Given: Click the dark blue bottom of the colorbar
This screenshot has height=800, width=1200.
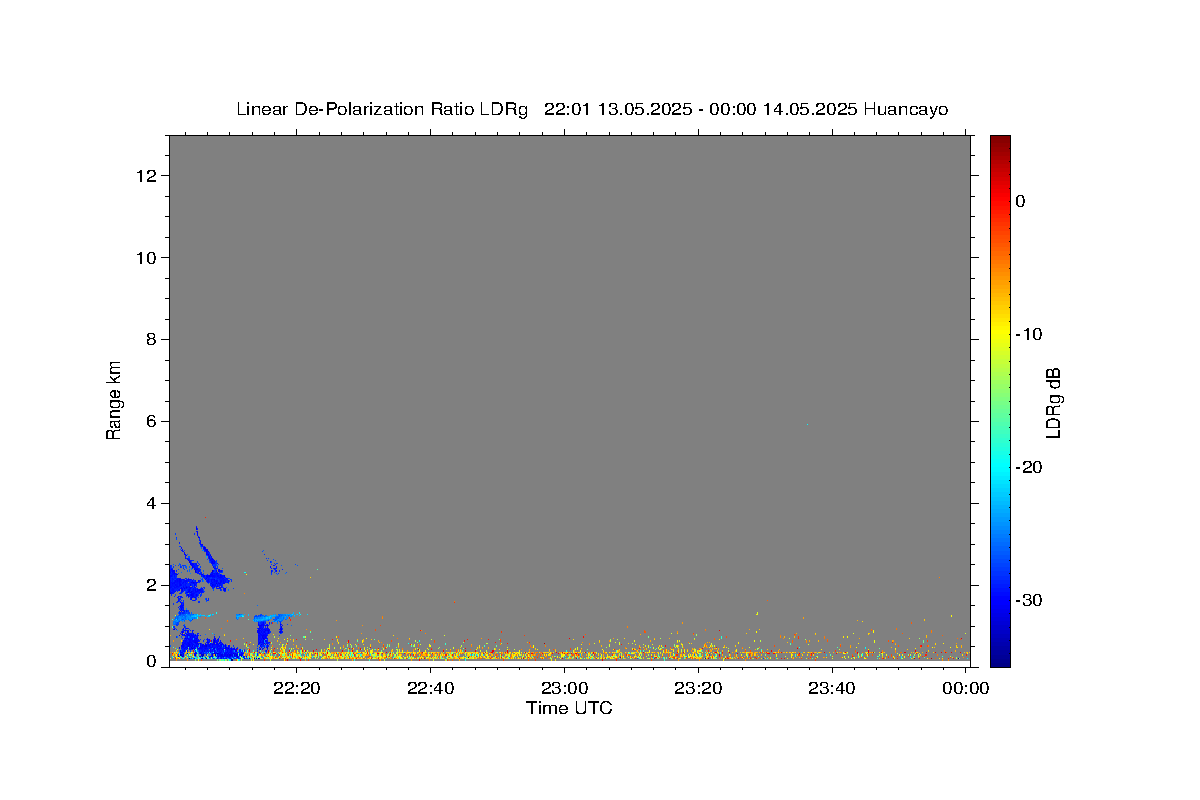Looking at the screenshot, I should click(x=999, y=658).
